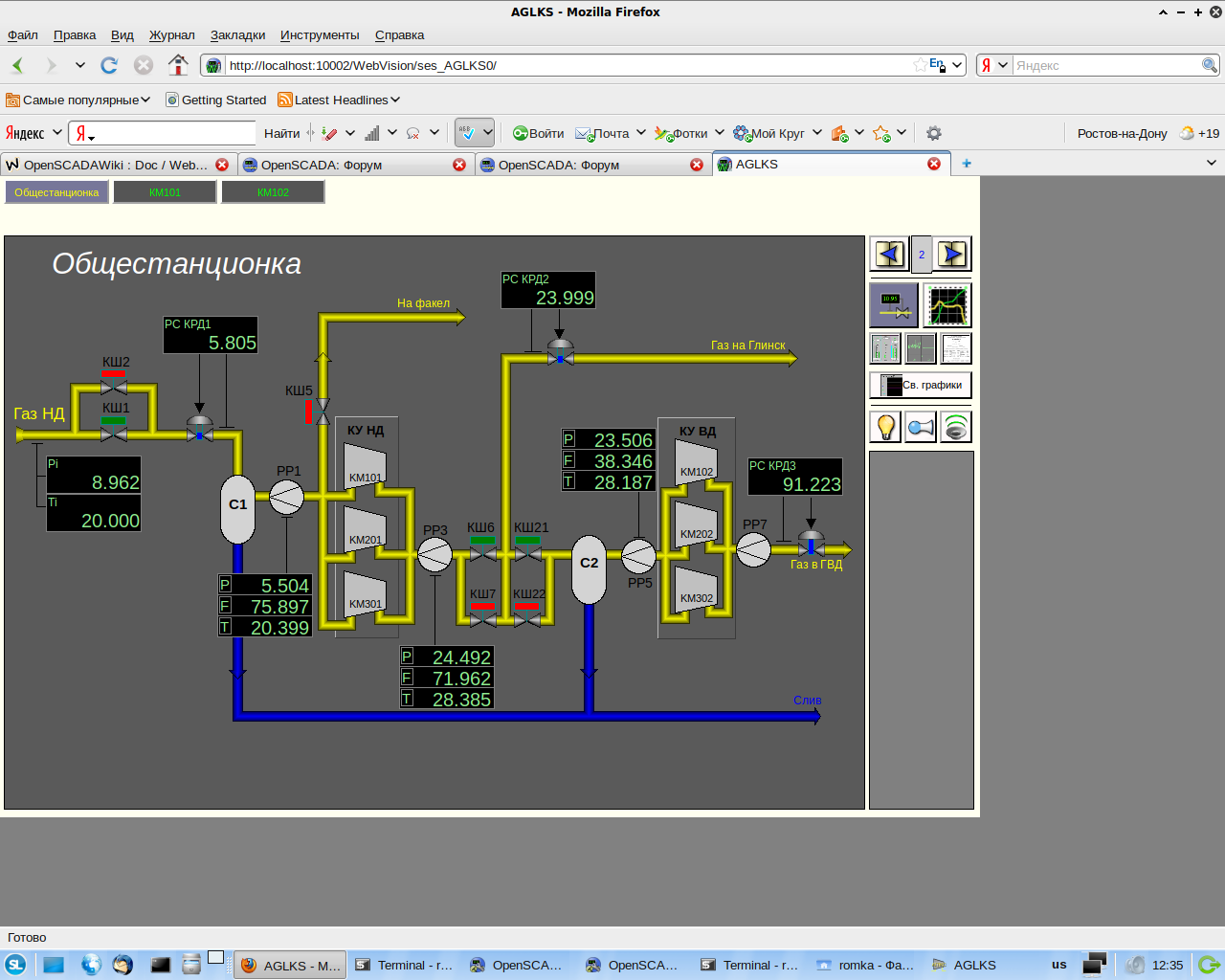Click the localhost URL address field
The width and height of the screenshot is (1225, 980).
(565, 65)
